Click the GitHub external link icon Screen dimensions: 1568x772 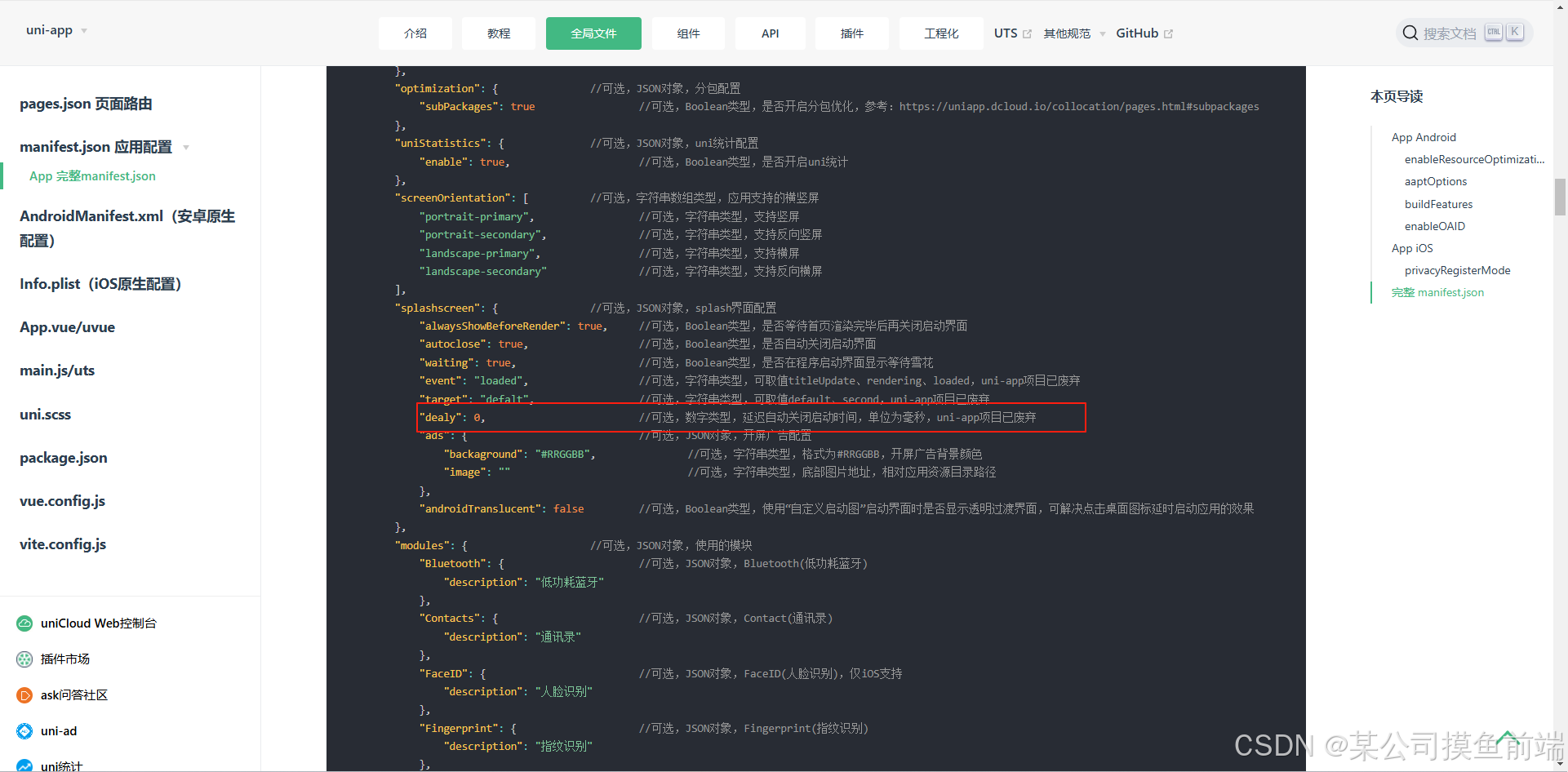pyautogui.click(x=1168, y=34)
